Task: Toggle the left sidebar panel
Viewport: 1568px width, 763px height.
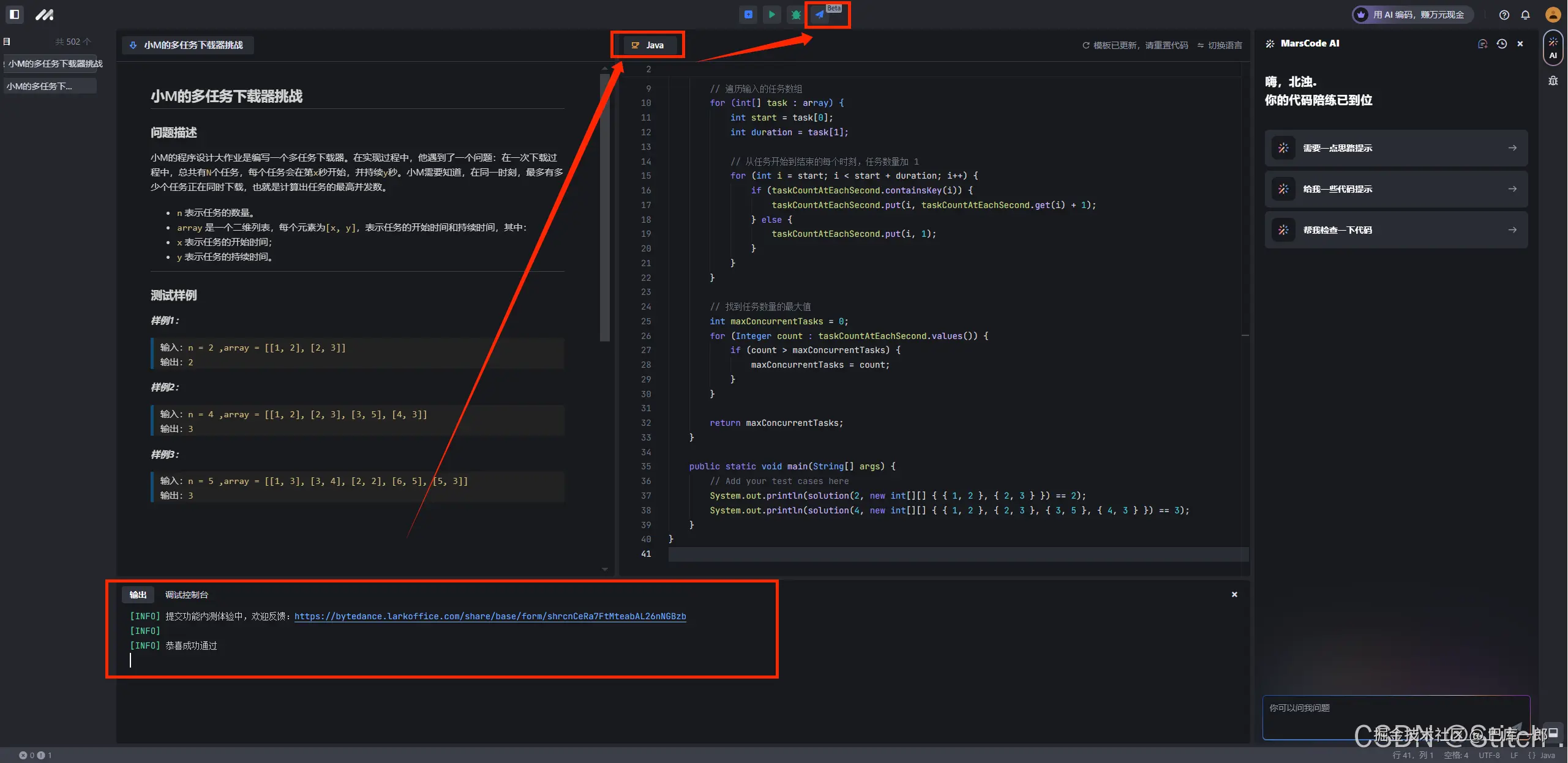Action: click(x=15, y=14)
